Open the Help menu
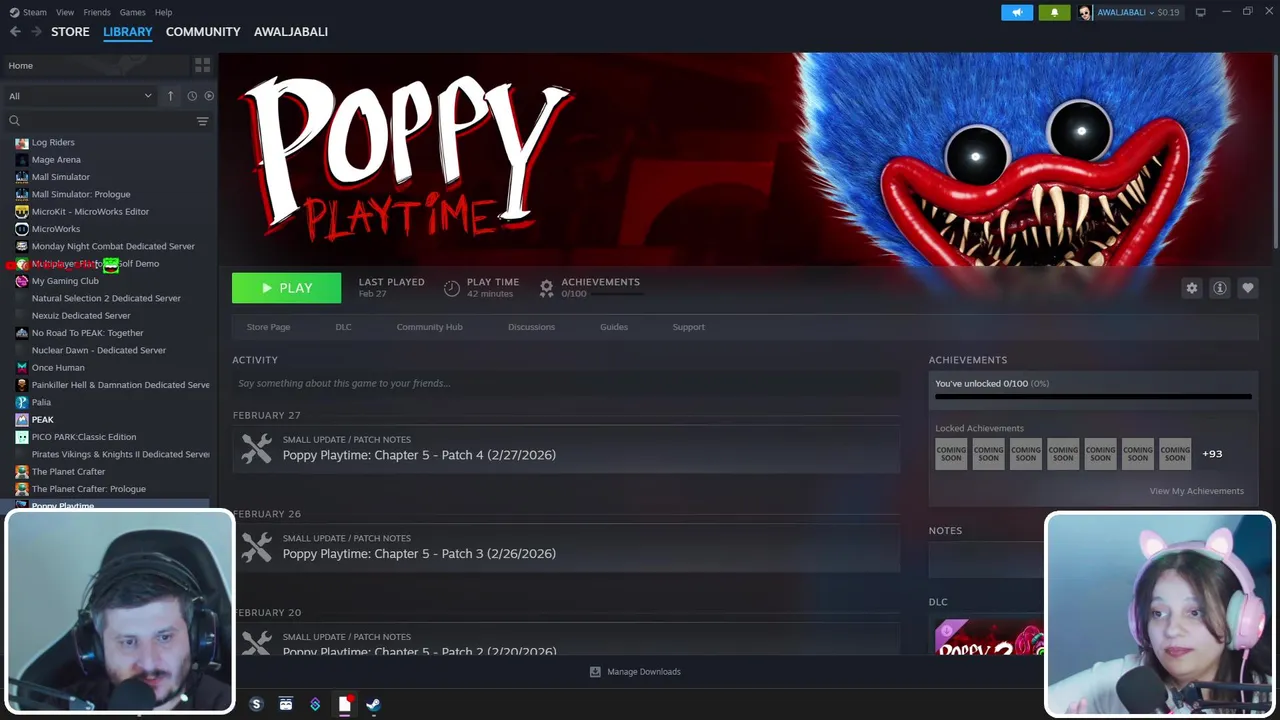Screen dimensions: 1280x720 click(x=163, y=12)
